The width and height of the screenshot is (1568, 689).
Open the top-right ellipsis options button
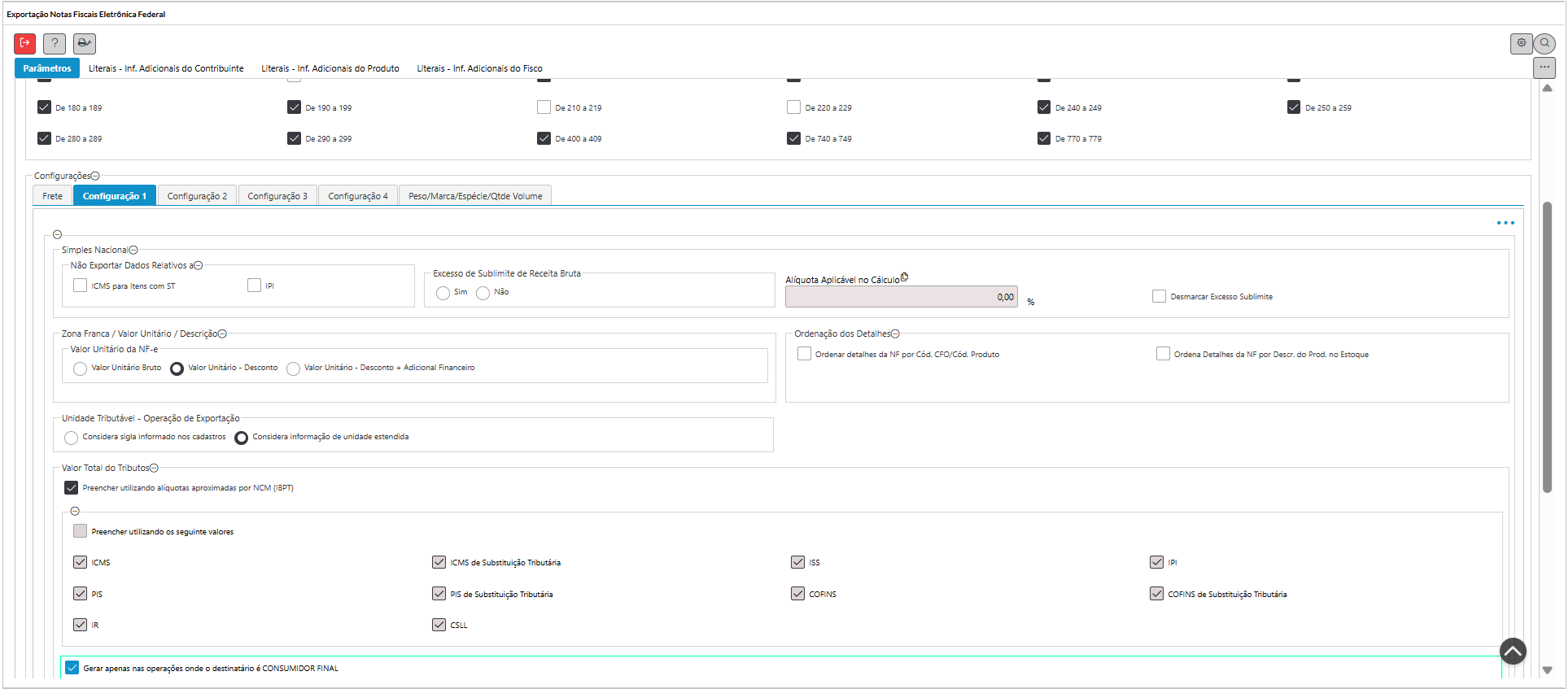pyautogui.click(x=1544, y=68)
